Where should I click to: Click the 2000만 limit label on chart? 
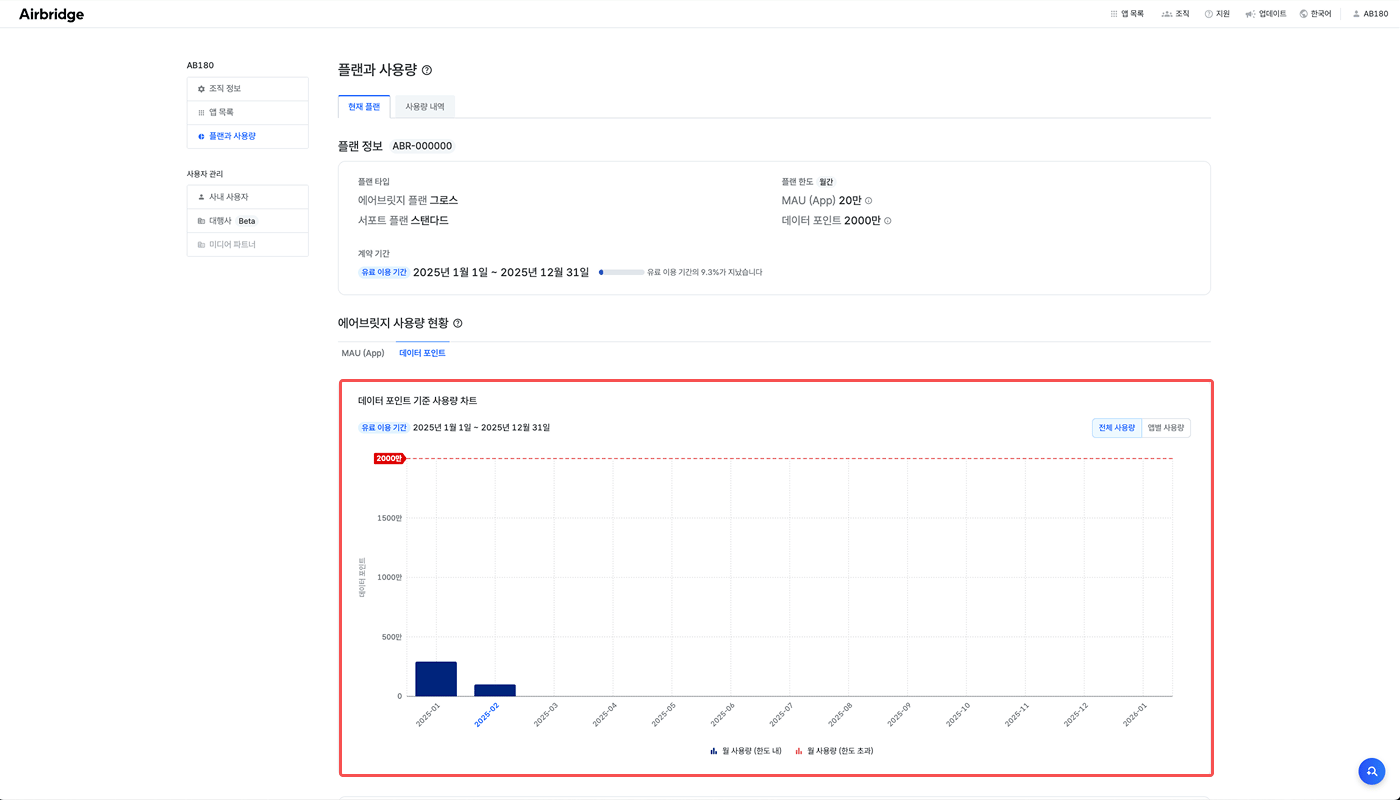point(389,458)
